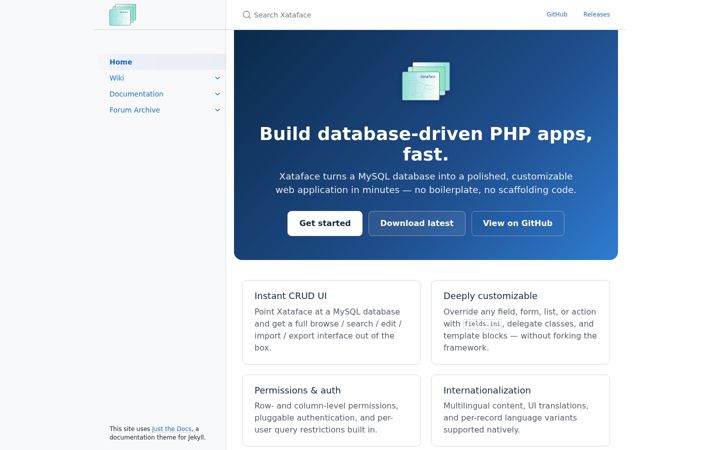Screen dimensions: 720x450
Task: Click the Internationalization description text
Action: coord(515,418)
